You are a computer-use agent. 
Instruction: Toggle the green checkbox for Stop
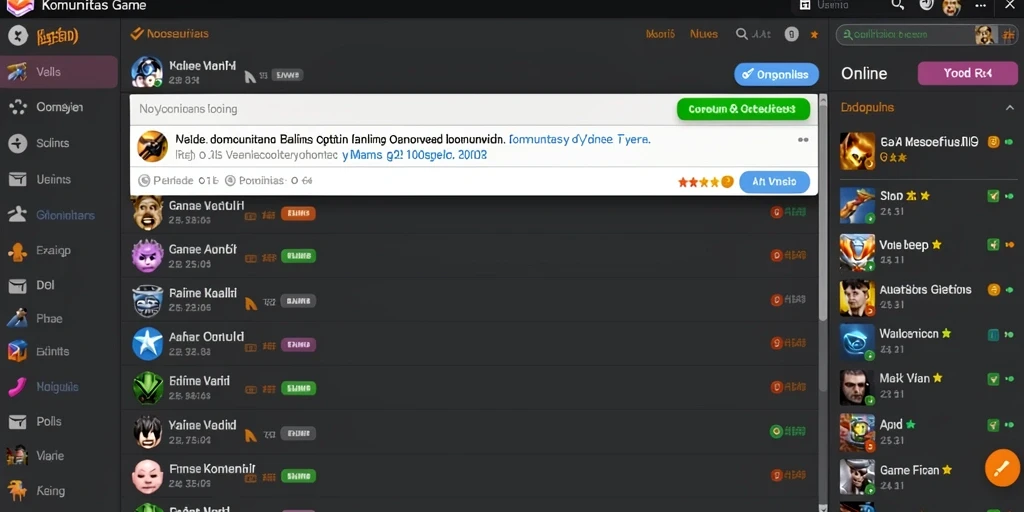993,195
